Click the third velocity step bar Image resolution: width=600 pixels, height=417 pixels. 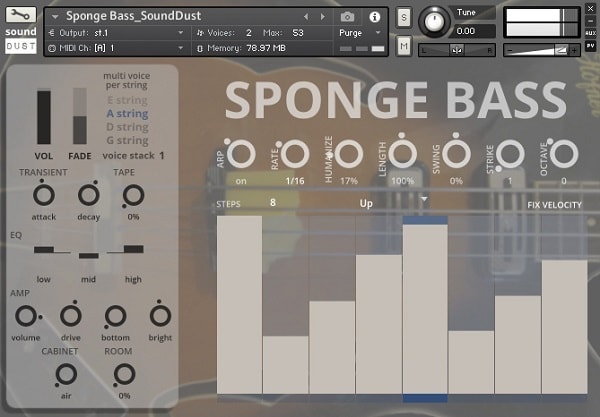click(x=332, y=347)
